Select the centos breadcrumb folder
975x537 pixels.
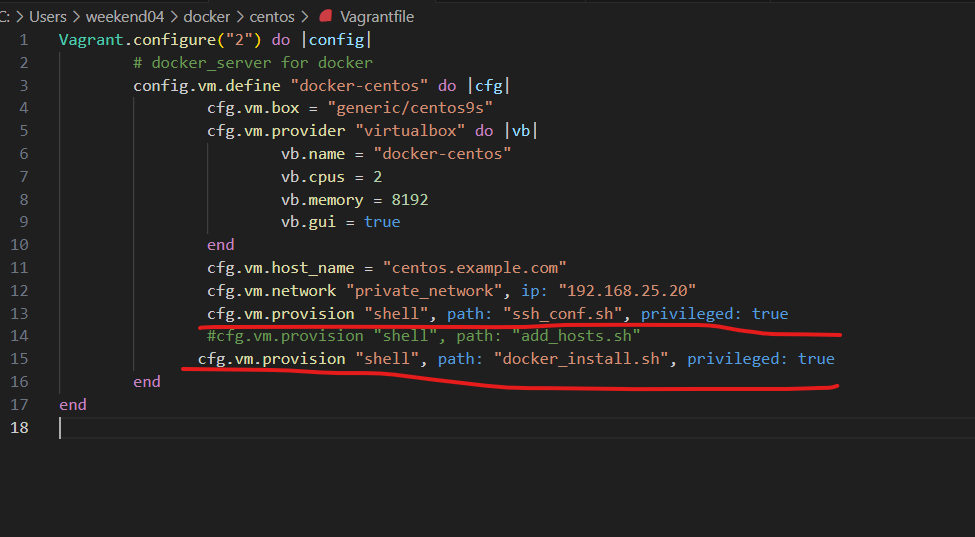(x=272, y=17)
